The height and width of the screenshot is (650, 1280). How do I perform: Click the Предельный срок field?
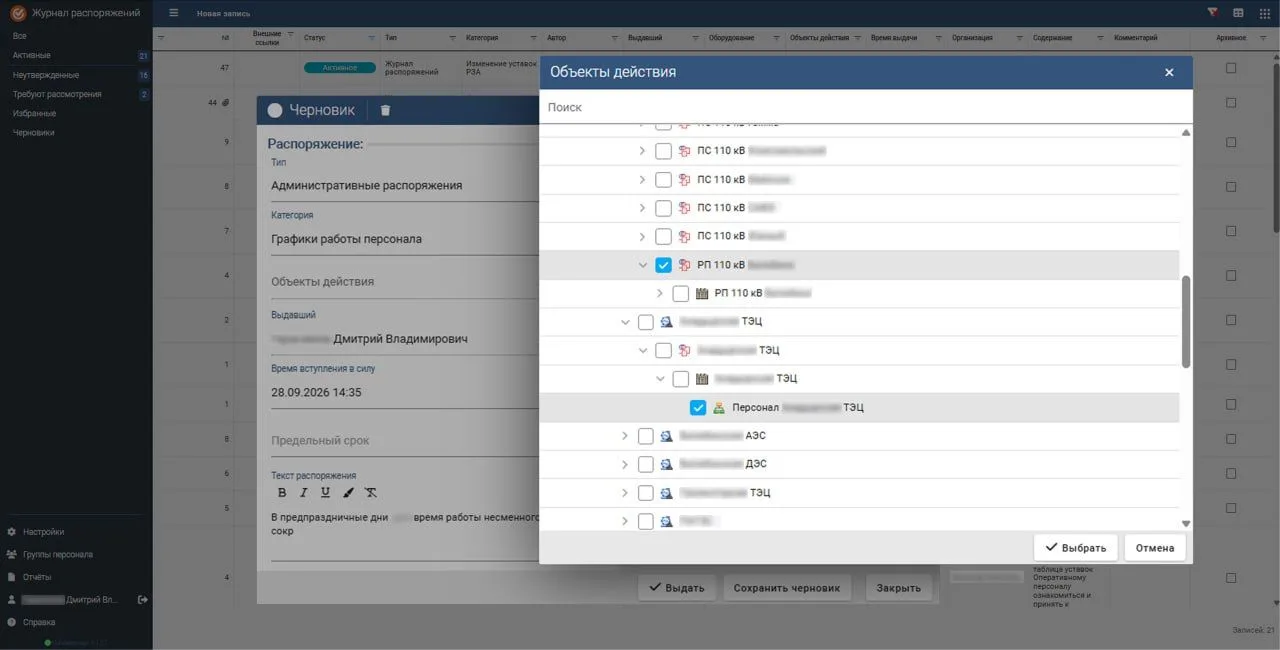point(405,441)
